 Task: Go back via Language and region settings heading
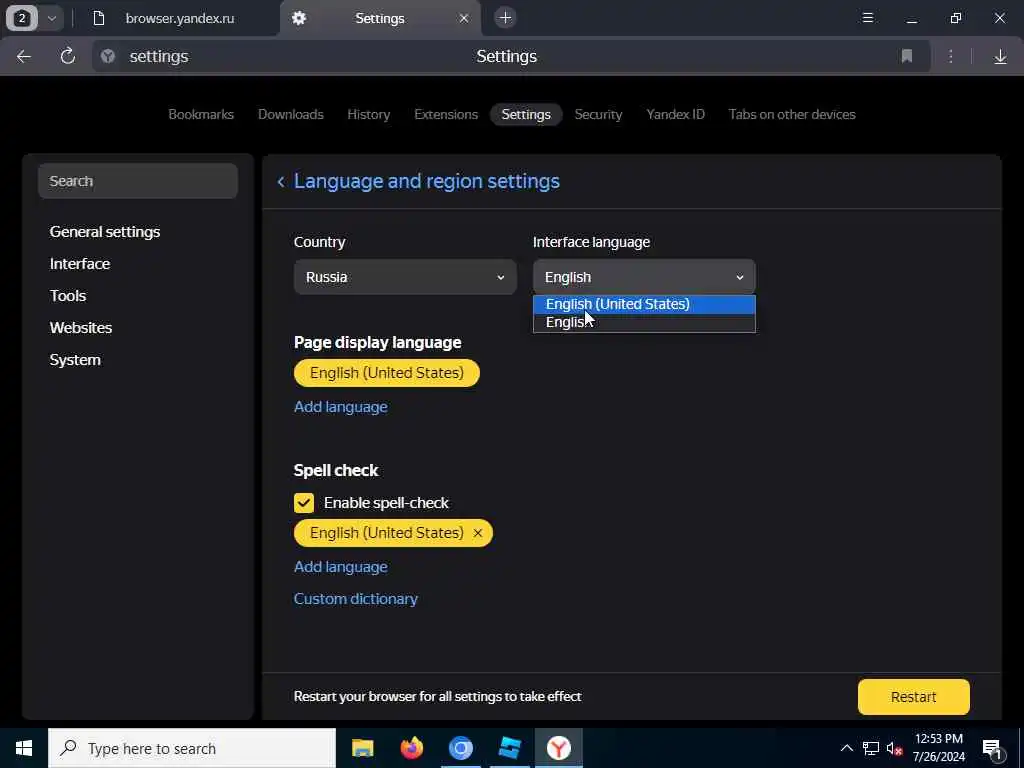[418, 181]
